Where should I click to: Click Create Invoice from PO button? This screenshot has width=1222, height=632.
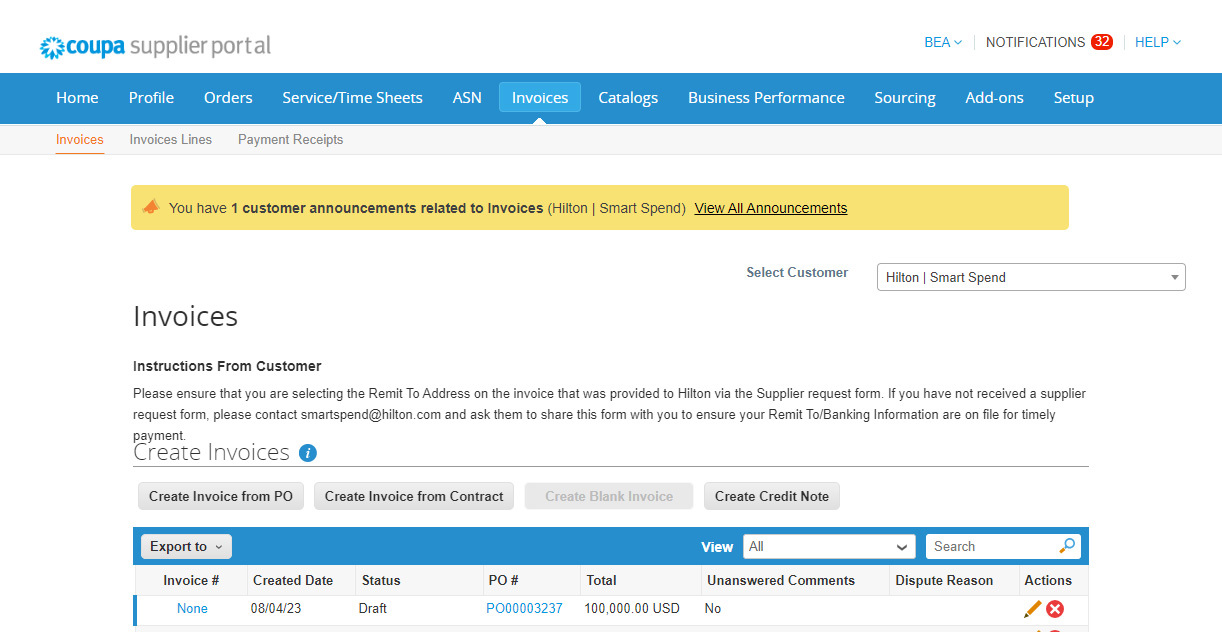pyautogui.click(x=221, y=496)
